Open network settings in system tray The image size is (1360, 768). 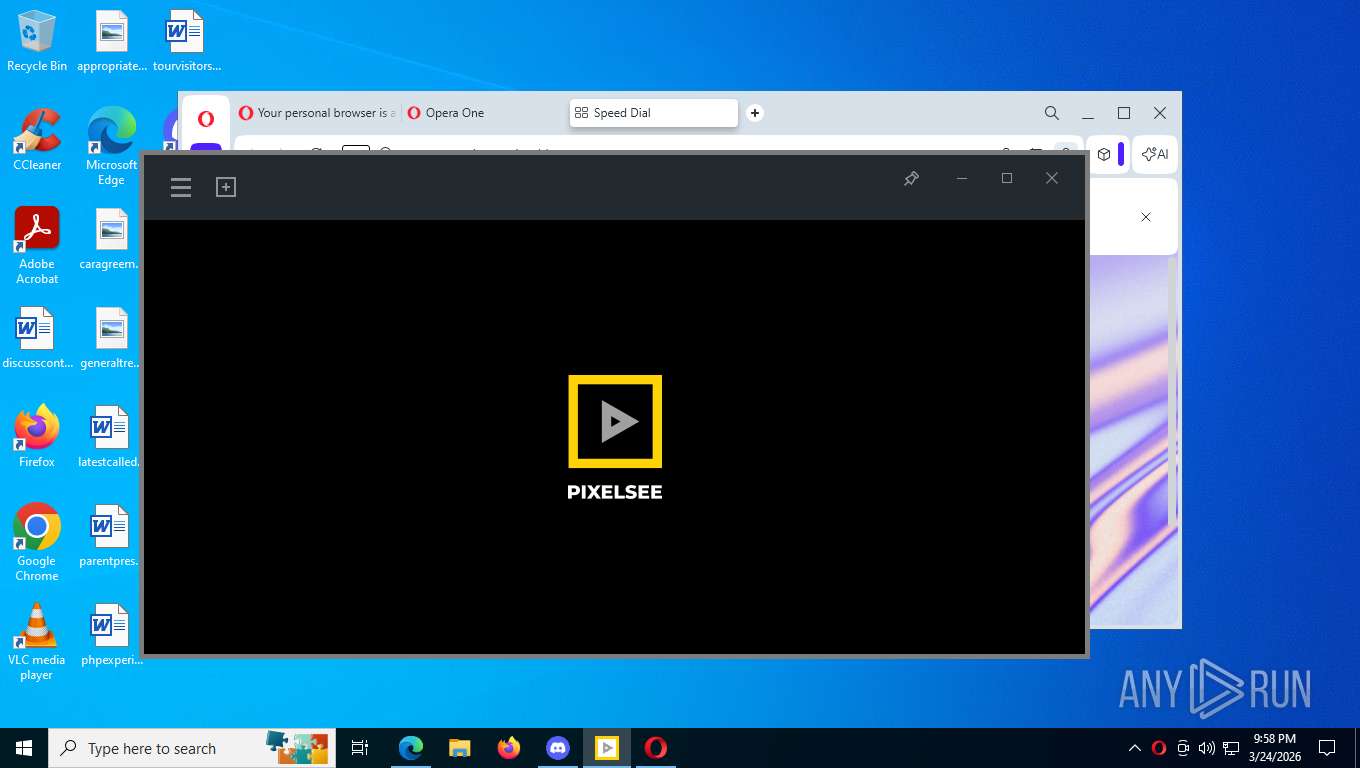click(x=1231, y=748)
